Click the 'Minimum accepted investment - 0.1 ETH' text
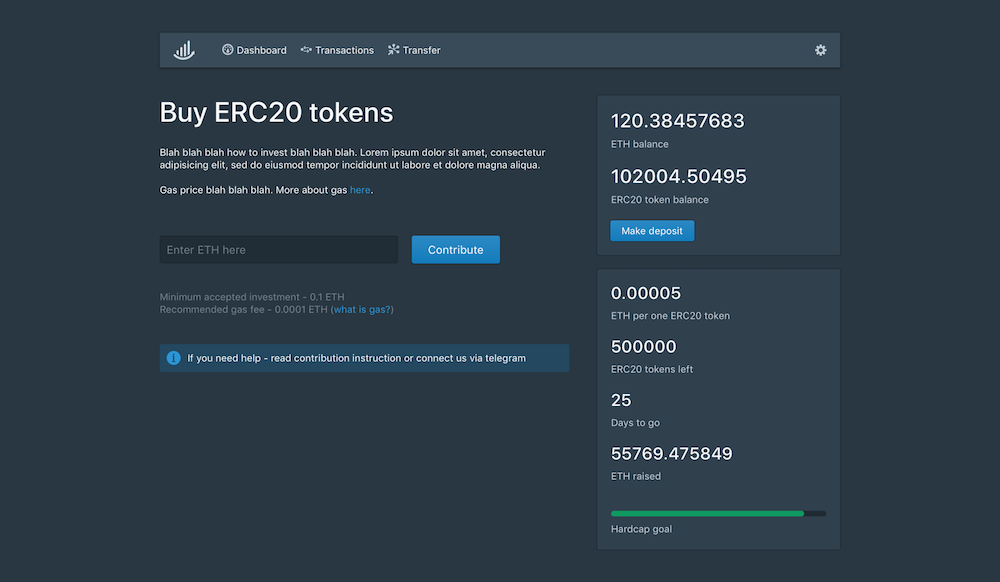The image size is (1000, 582). tap(252, 297)
